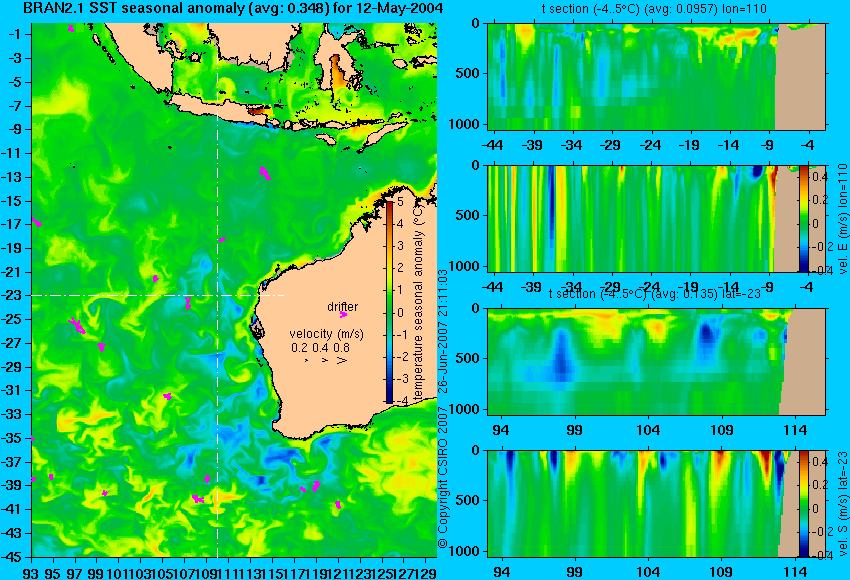Click the '114' tick below the bottom velocity plot
Screen dimensions: 850x580
(x=795, y=572)
